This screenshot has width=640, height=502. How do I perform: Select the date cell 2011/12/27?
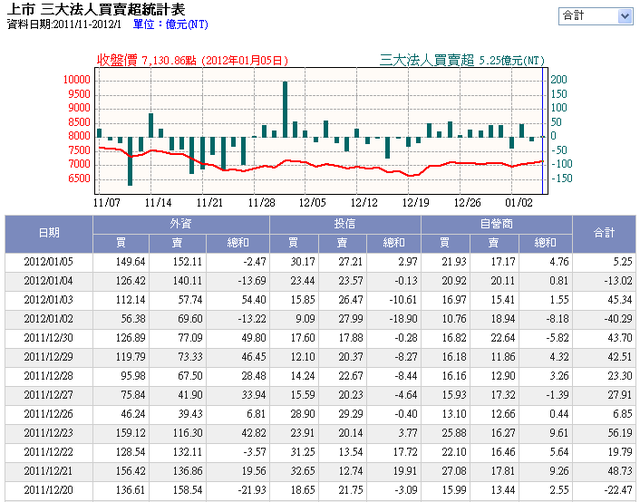click(49, 395)
